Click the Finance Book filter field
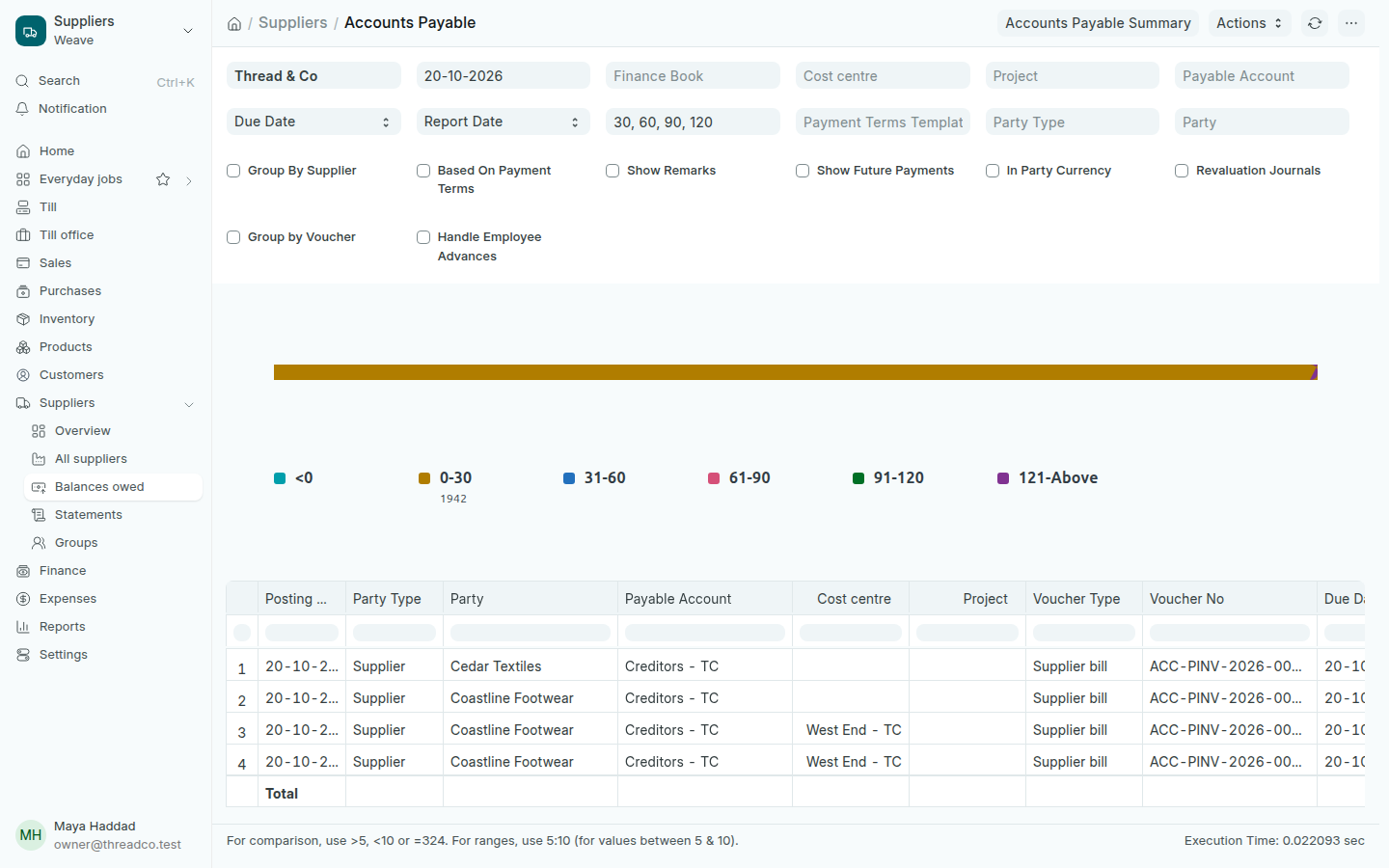The image size is (1389, 868). point(693,75)
